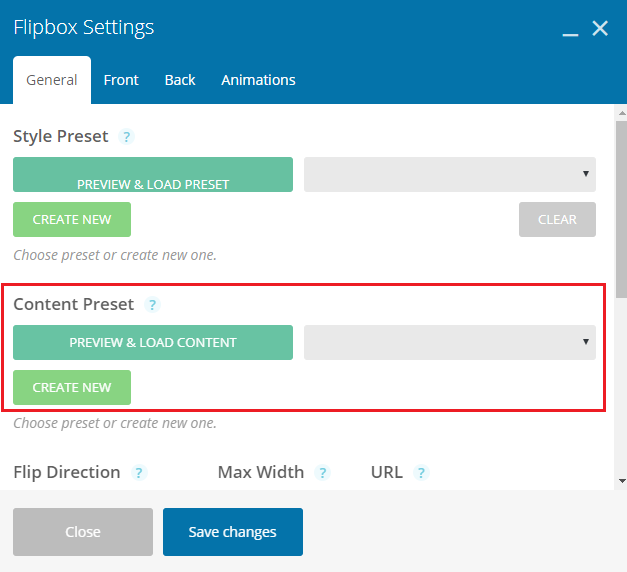Viewport: 627px width, 572px height.
Task: Select the General tab
Action: 52,80
